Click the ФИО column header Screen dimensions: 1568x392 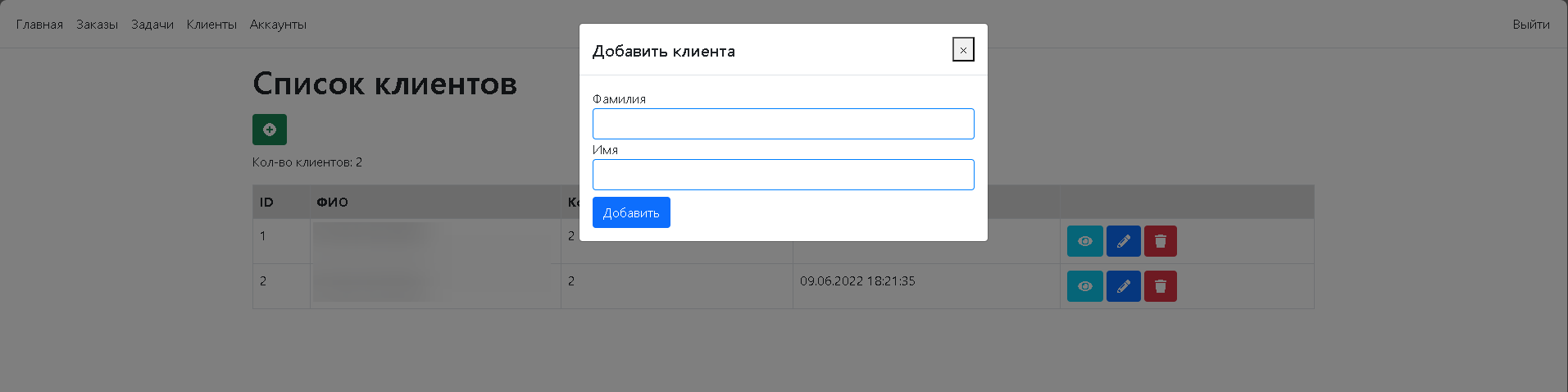coord(332,203)
